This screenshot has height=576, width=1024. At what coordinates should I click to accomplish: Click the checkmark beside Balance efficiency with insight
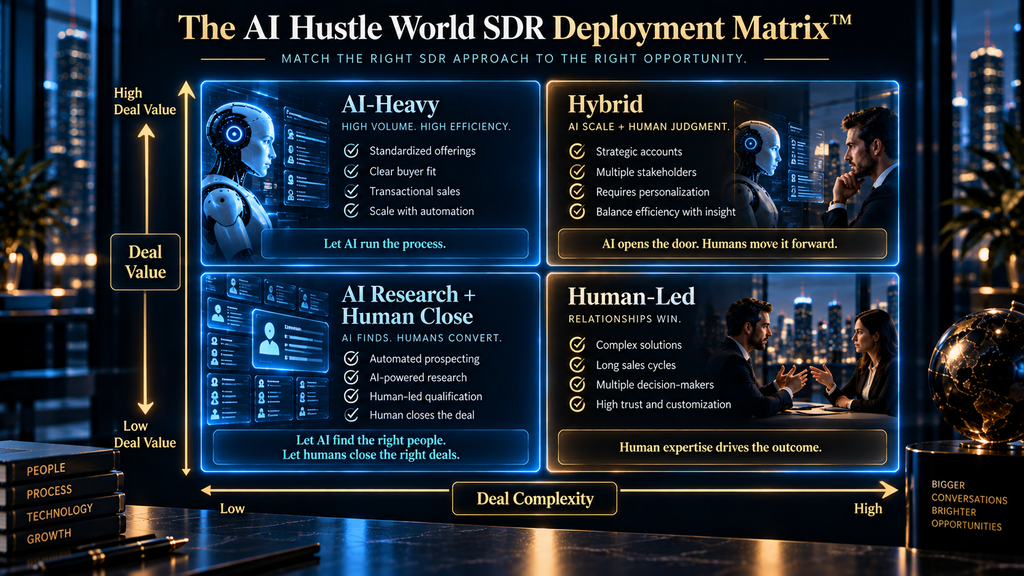(x=577, y=211)
